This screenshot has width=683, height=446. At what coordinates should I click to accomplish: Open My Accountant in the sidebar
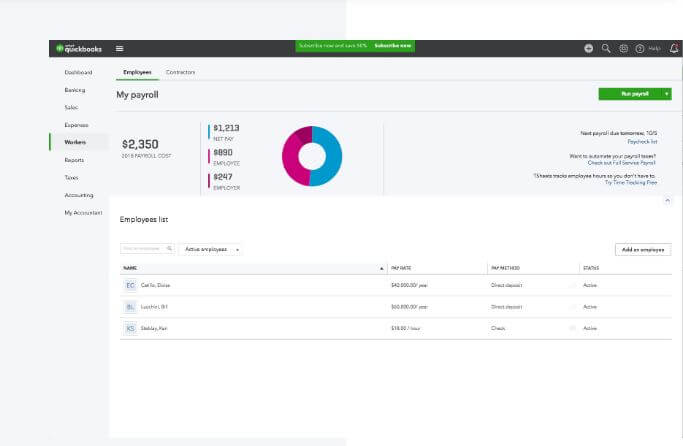83,213
